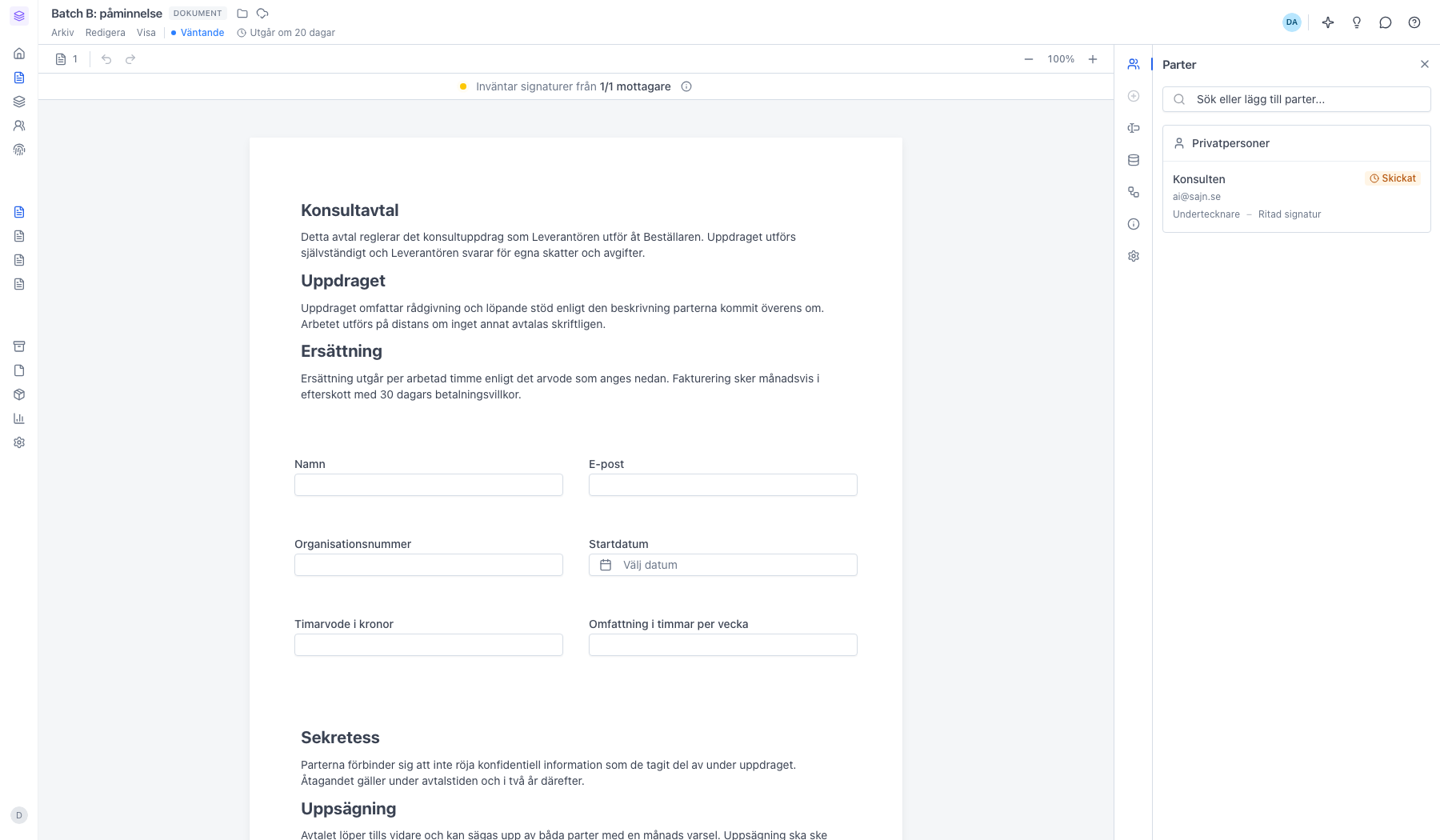Open the contacts people icon in left sidebar
The width and height of the screenshot is (1440, 840).
tap(19, 126)
